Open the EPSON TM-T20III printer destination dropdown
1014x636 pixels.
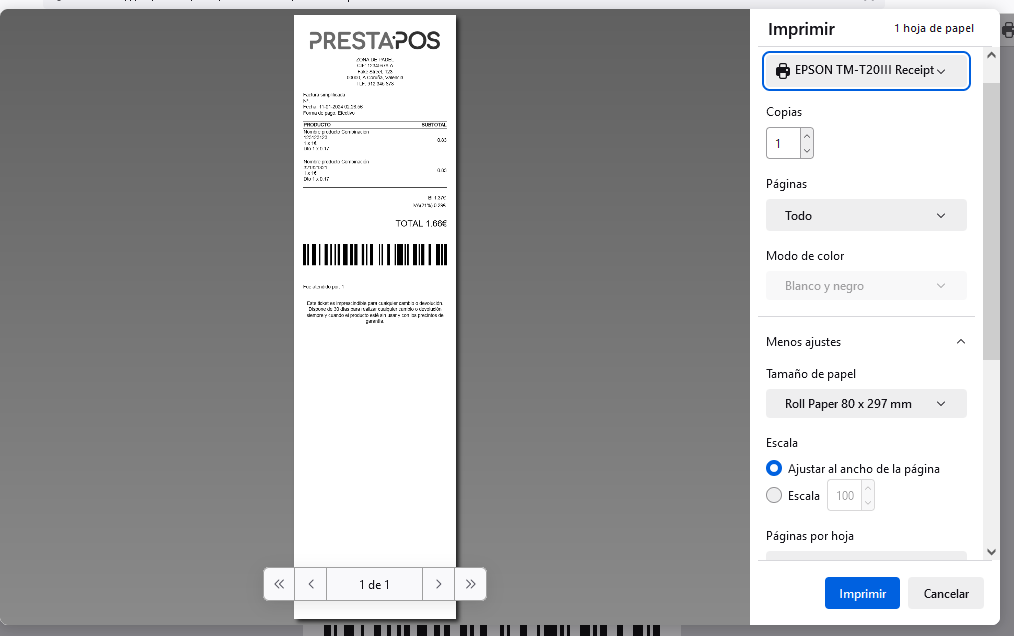tap(866, 71)
